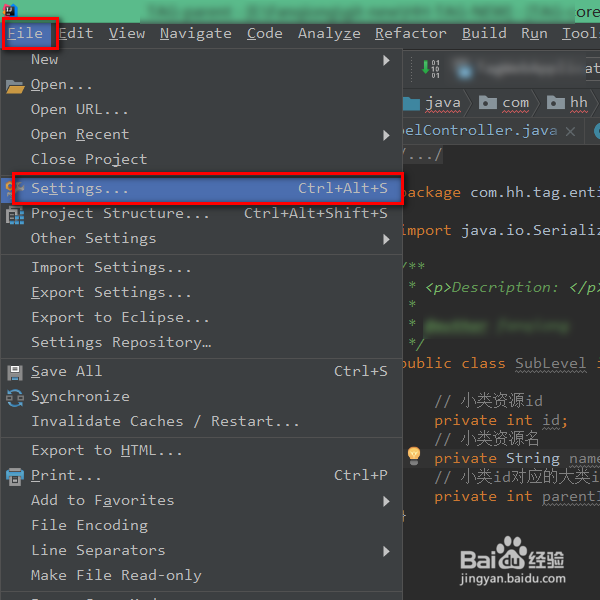The width and height of the screenshot is (600, 600).
Task: Select Open URL... menu entry
Action: (x=201, y=110)
